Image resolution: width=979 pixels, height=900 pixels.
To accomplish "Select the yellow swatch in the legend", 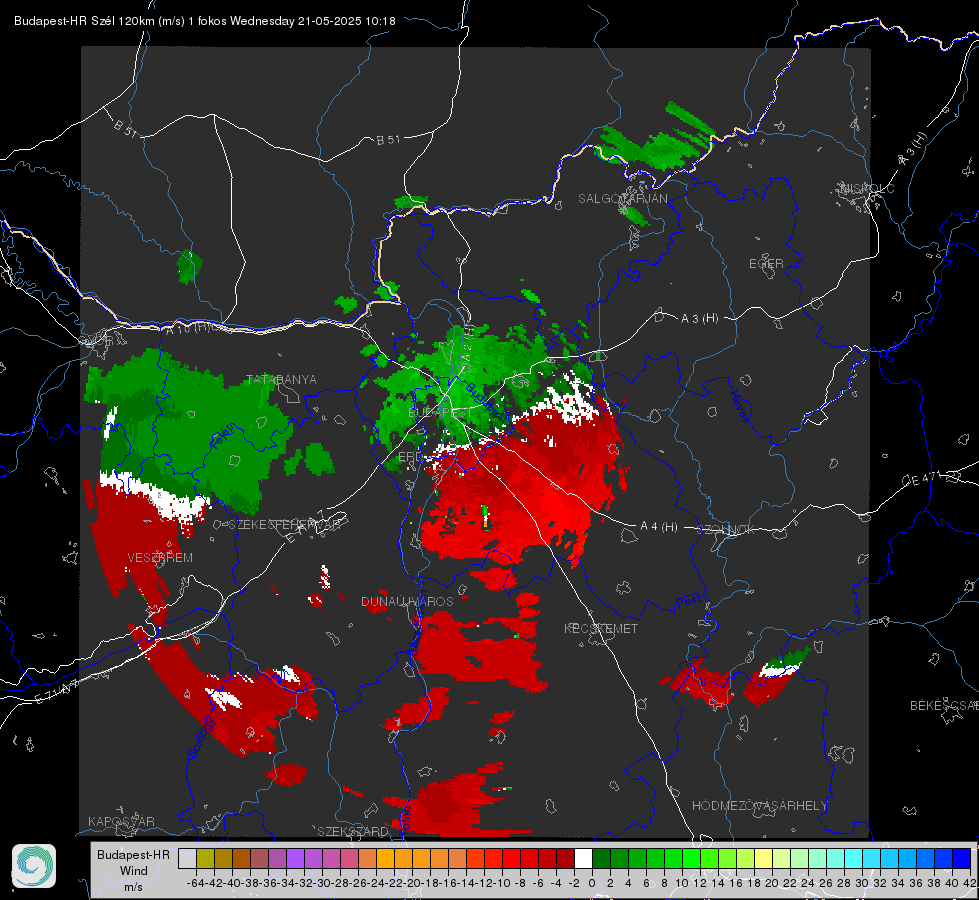I will [763, 858].
